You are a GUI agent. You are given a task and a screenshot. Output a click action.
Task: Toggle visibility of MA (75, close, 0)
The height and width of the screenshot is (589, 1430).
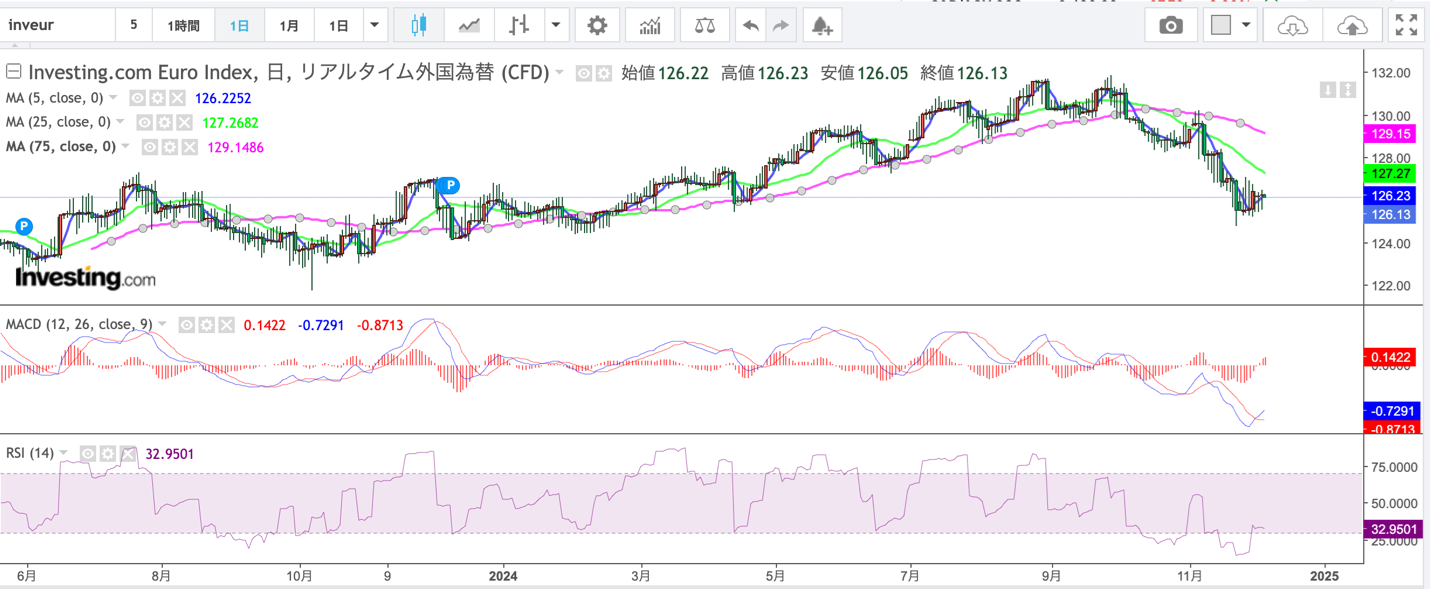(149, 147)
